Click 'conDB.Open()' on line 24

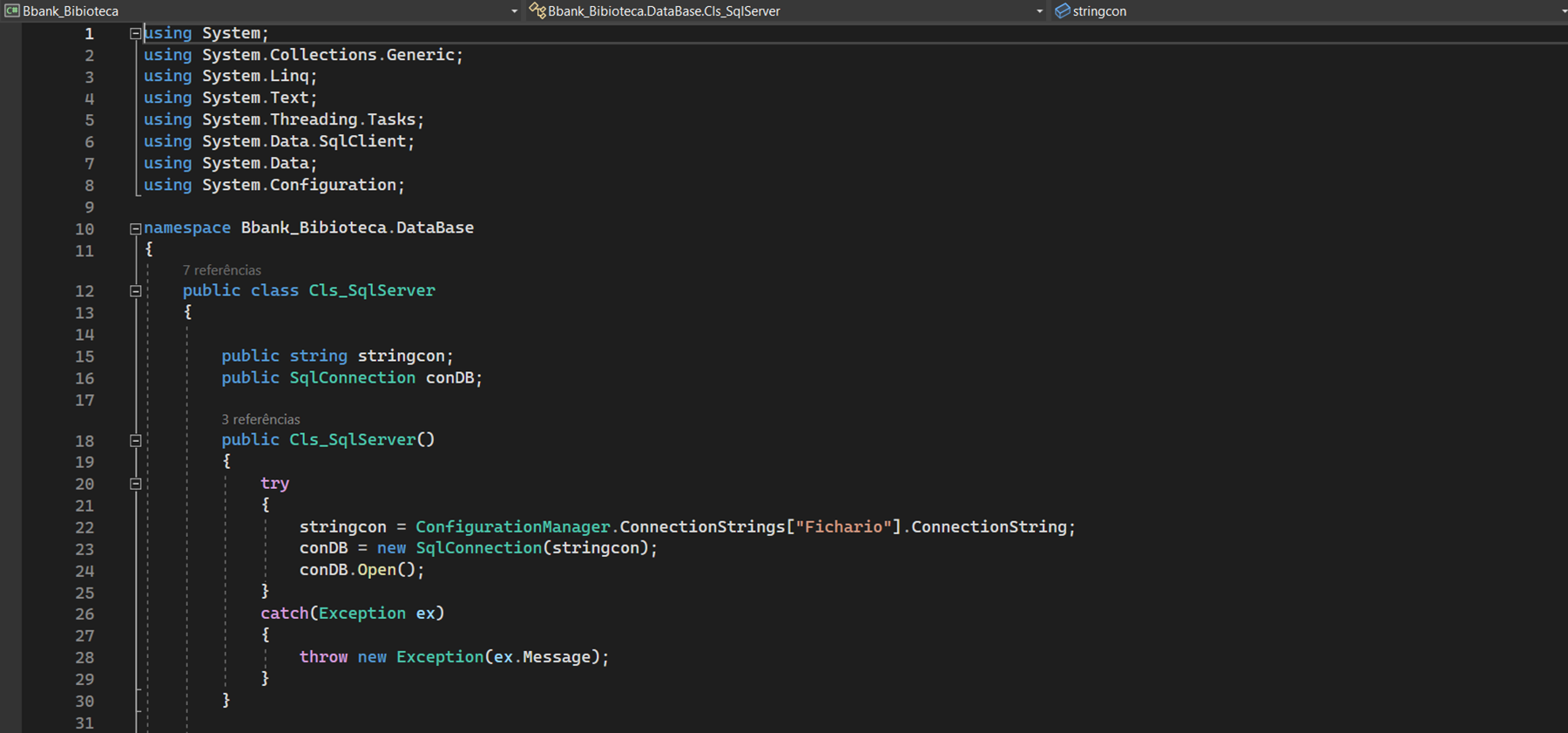pyautogui.click(x=357, y=569)
